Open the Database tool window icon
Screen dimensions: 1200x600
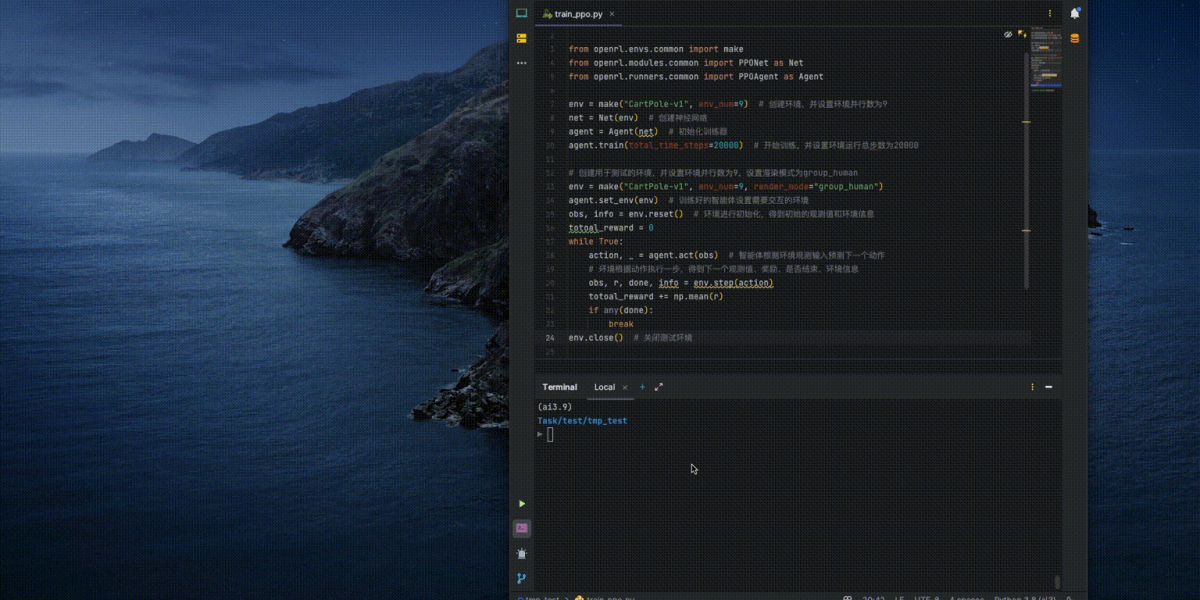tap(1075, 39)
